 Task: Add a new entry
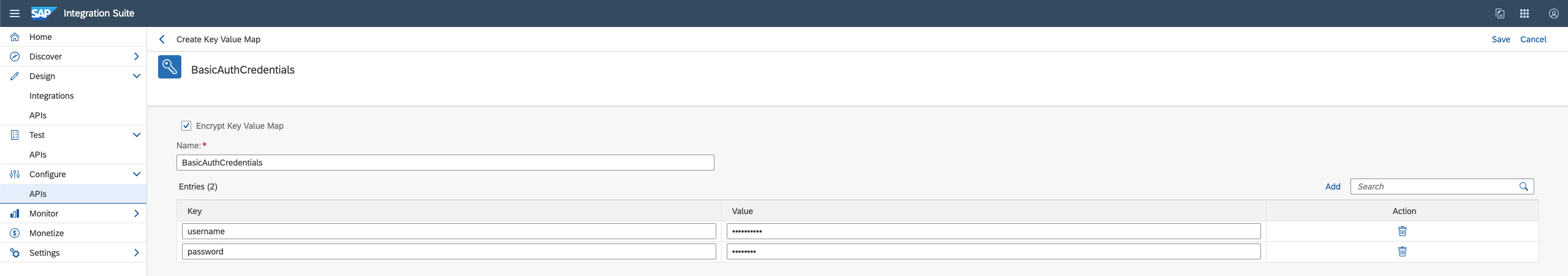(x=1333, y=186)
